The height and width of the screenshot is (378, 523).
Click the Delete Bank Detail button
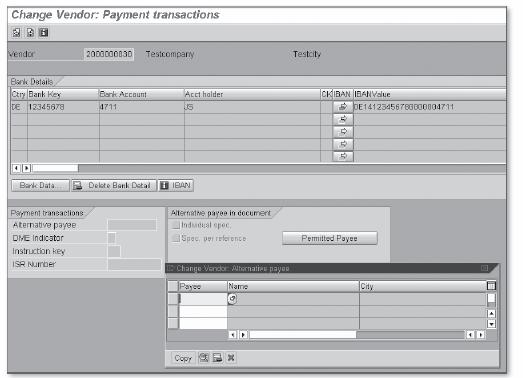[114, 185]
